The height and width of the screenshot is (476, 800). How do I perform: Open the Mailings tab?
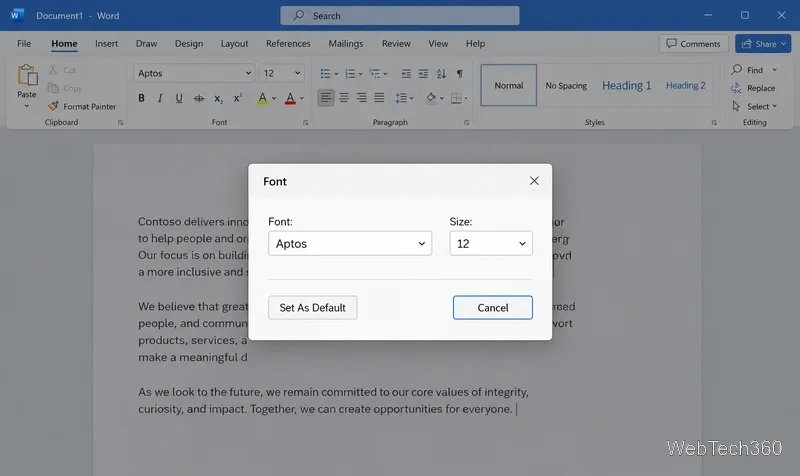(x=346, y=43)
